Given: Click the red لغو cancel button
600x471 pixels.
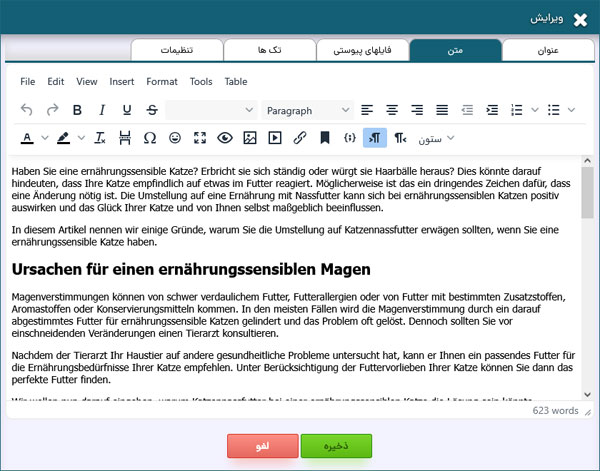Looking at the screenshot, I should point(262,446).
